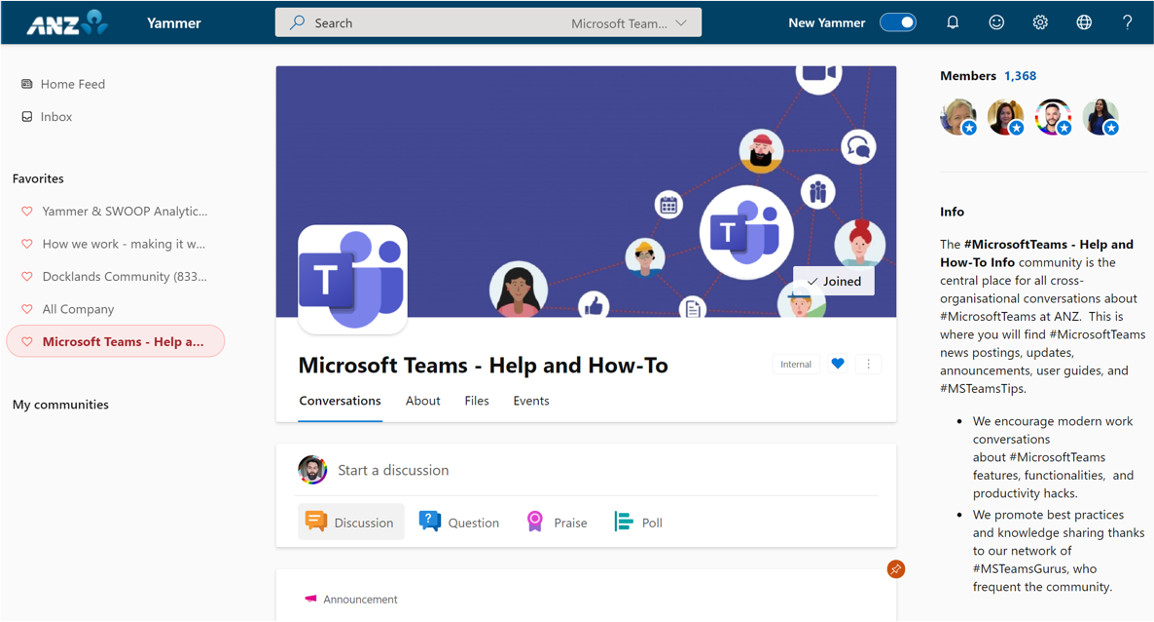
Task: Click the heart beside Yammer & SWOOP Analytics
Action: point(27,211)
